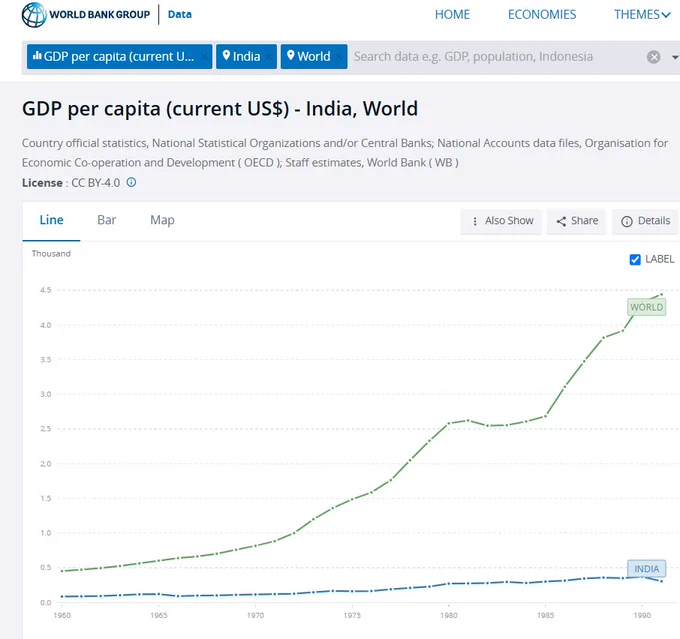Go to the HOME page
Viewport: 680px width, 639px height.
coord(452,15)
